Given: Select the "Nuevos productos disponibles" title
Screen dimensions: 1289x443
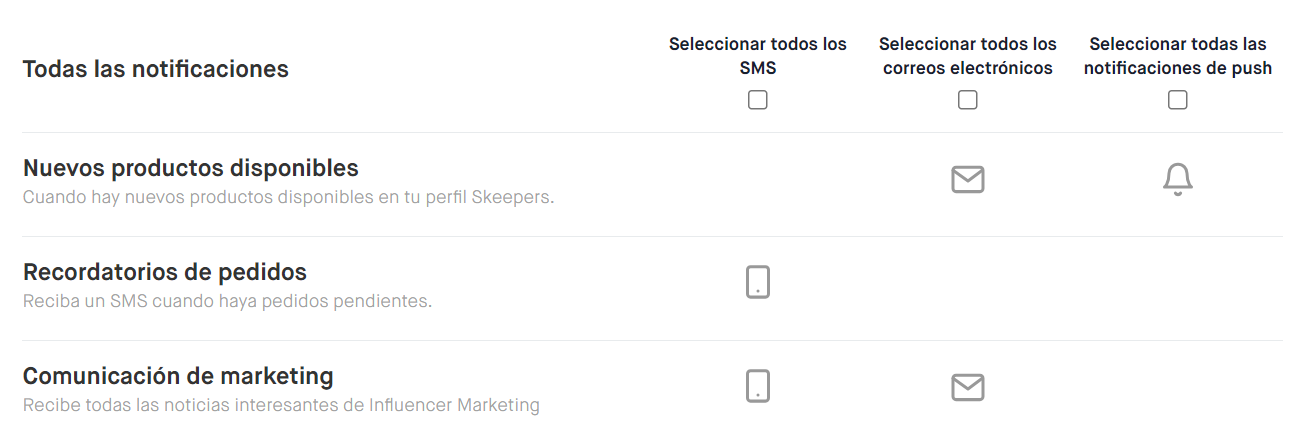Looking at the screenshot, I should 190,167.
